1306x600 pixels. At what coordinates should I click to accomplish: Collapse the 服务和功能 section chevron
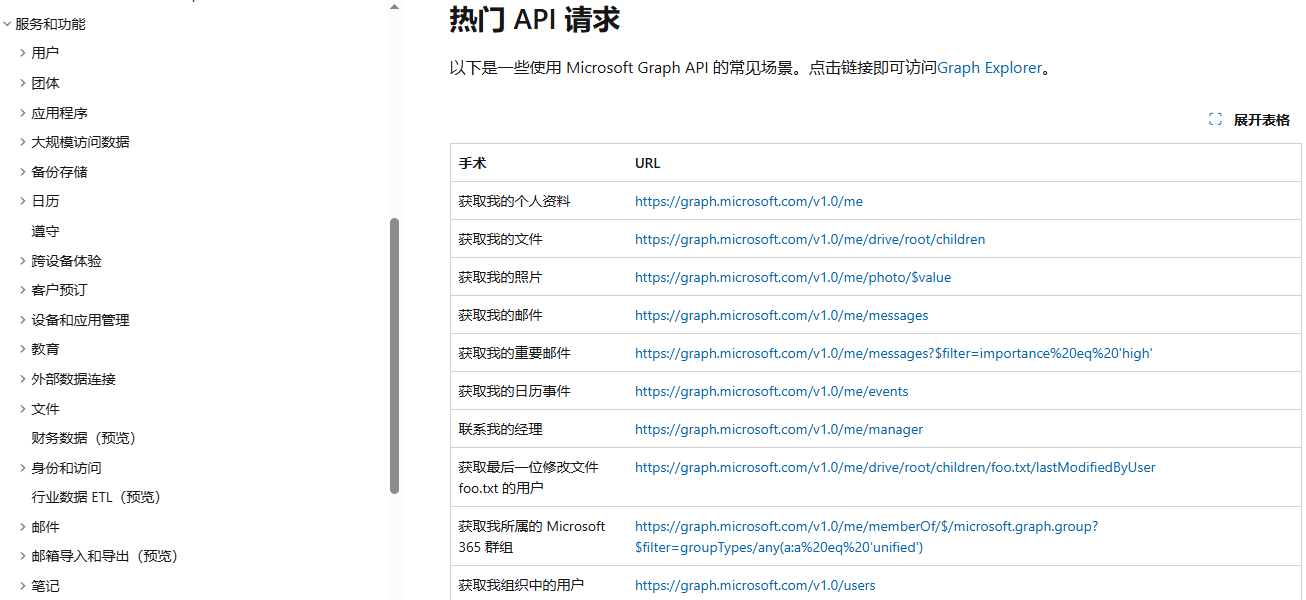(x=8, y=23)
